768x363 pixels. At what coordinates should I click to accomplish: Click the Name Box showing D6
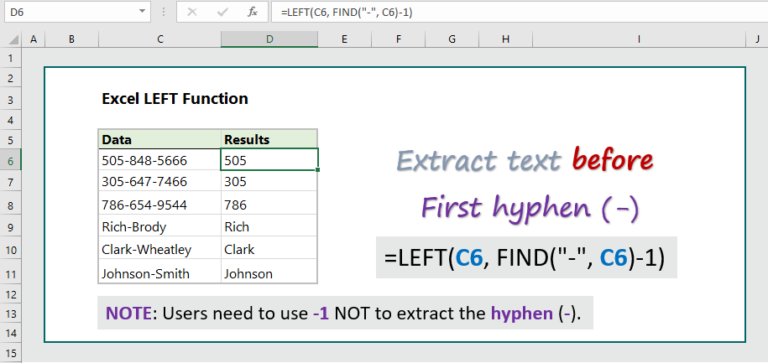(x=72, y=12)
